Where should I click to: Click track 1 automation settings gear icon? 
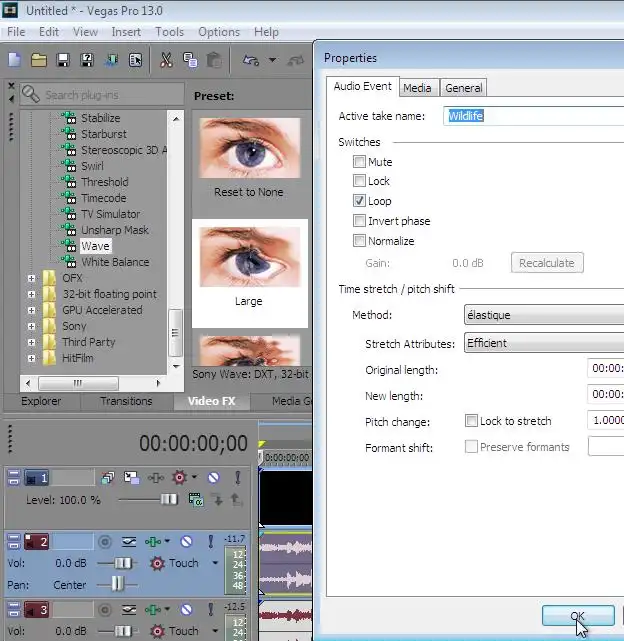point(179,477)
